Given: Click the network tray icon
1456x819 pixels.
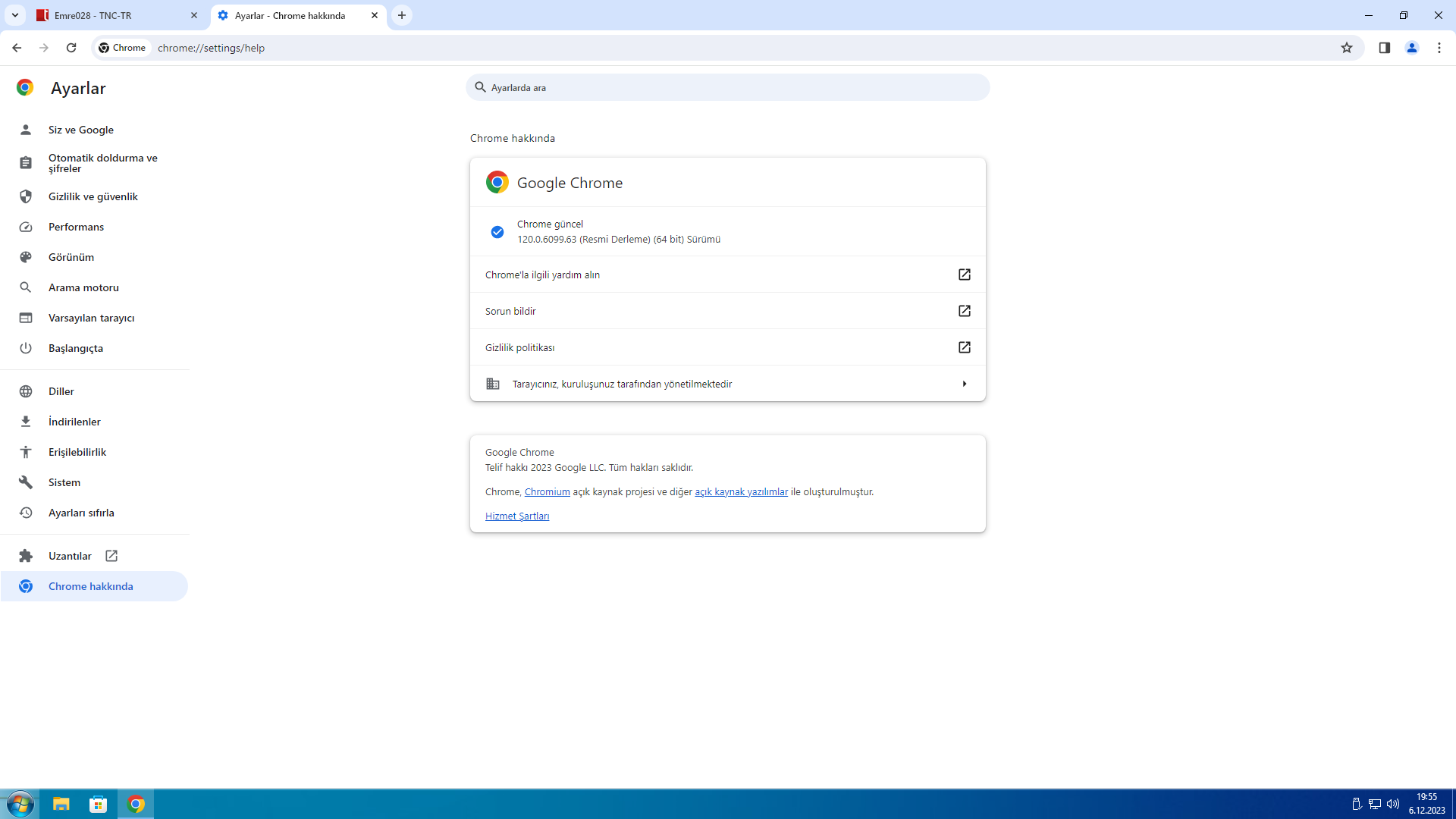Looking at the screenshot, I should point(1375,804).
